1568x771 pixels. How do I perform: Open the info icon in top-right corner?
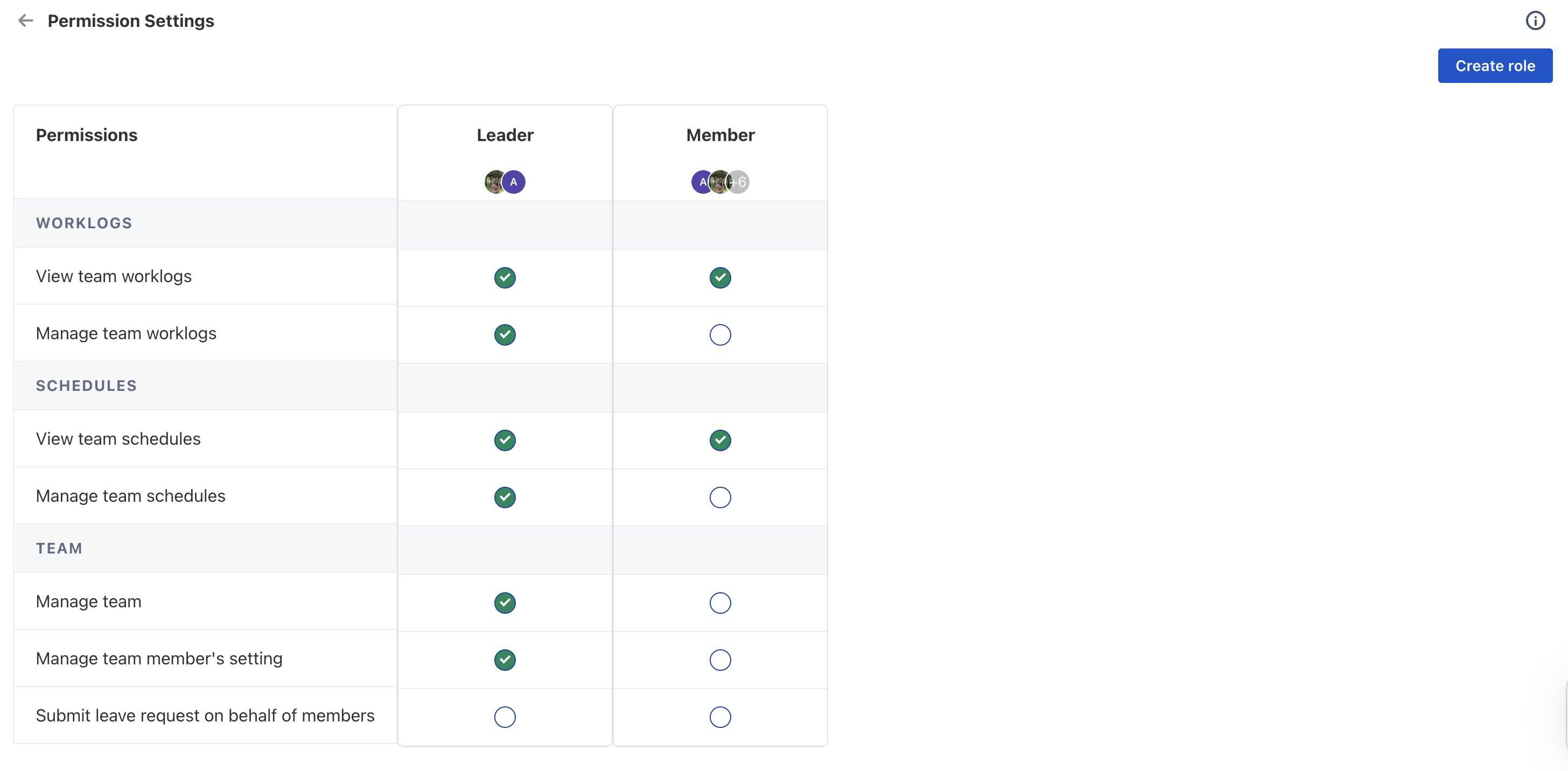[1535, 20]
